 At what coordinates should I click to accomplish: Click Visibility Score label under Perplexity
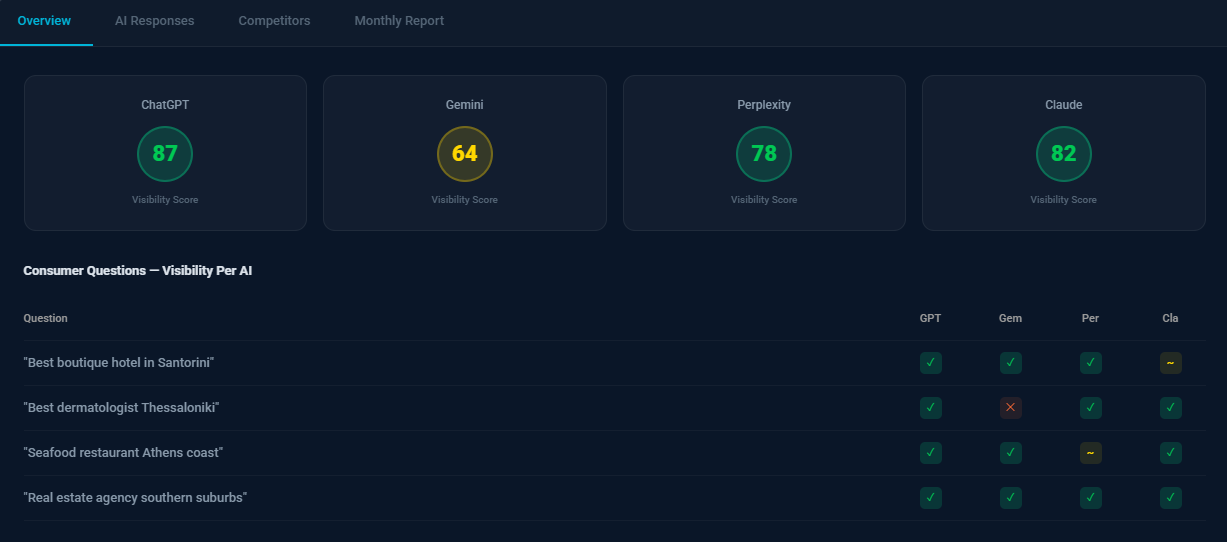764,200
